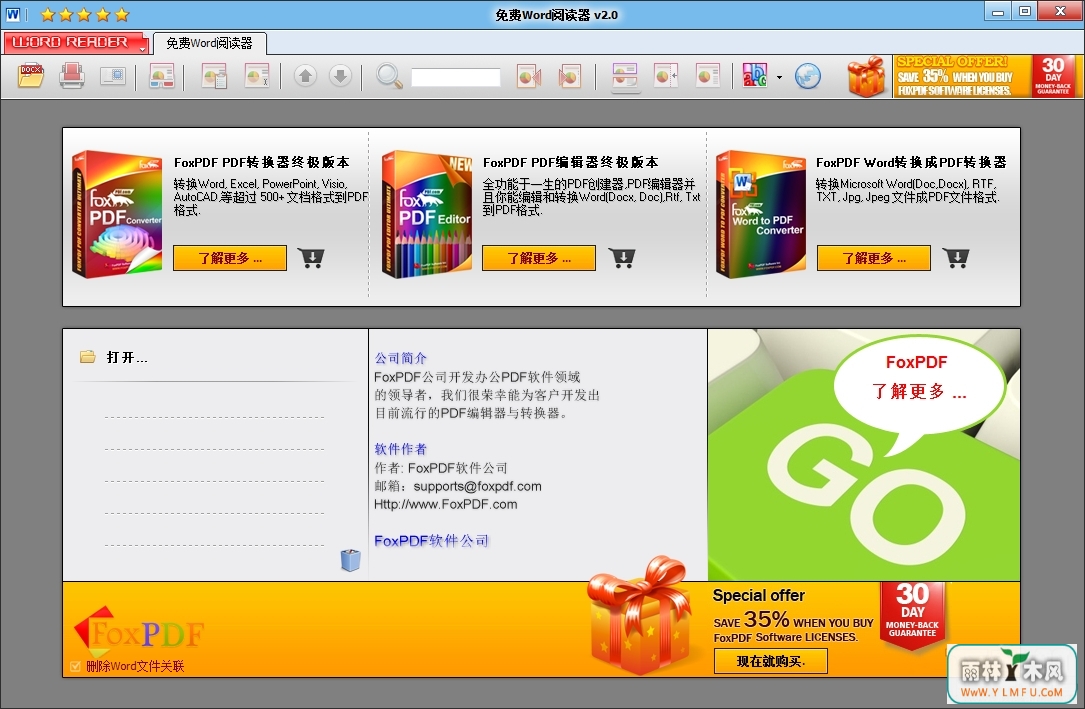Click the FoxPDF PDF Editor product box image

click(x=426, y=214)
